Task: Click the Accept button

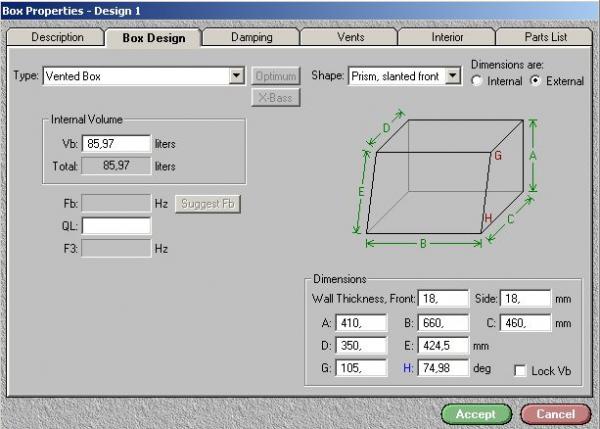Action: [476, 413]
